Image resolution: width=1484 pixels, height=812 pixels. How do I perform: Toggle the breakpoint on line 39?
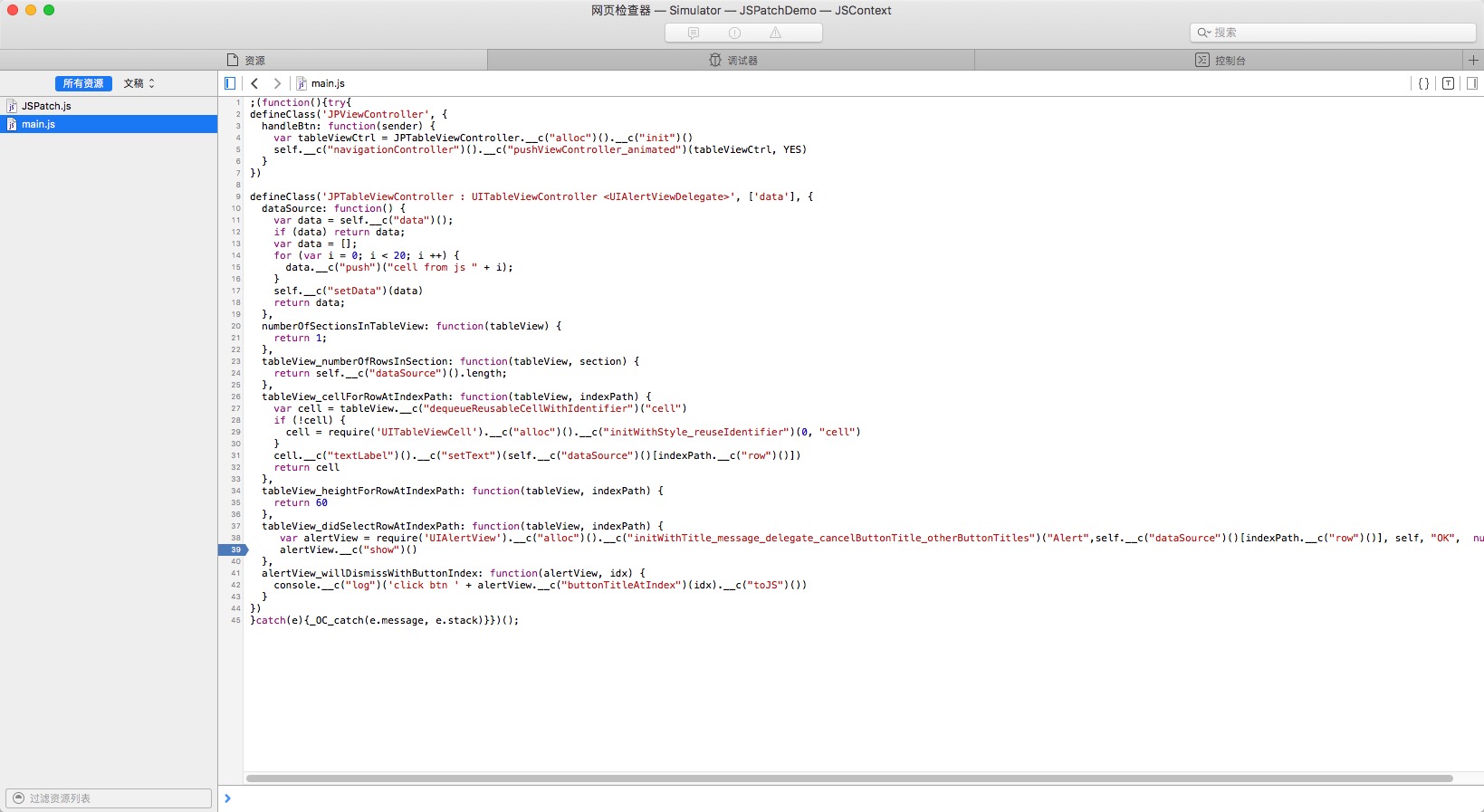(x=234, y=549)
